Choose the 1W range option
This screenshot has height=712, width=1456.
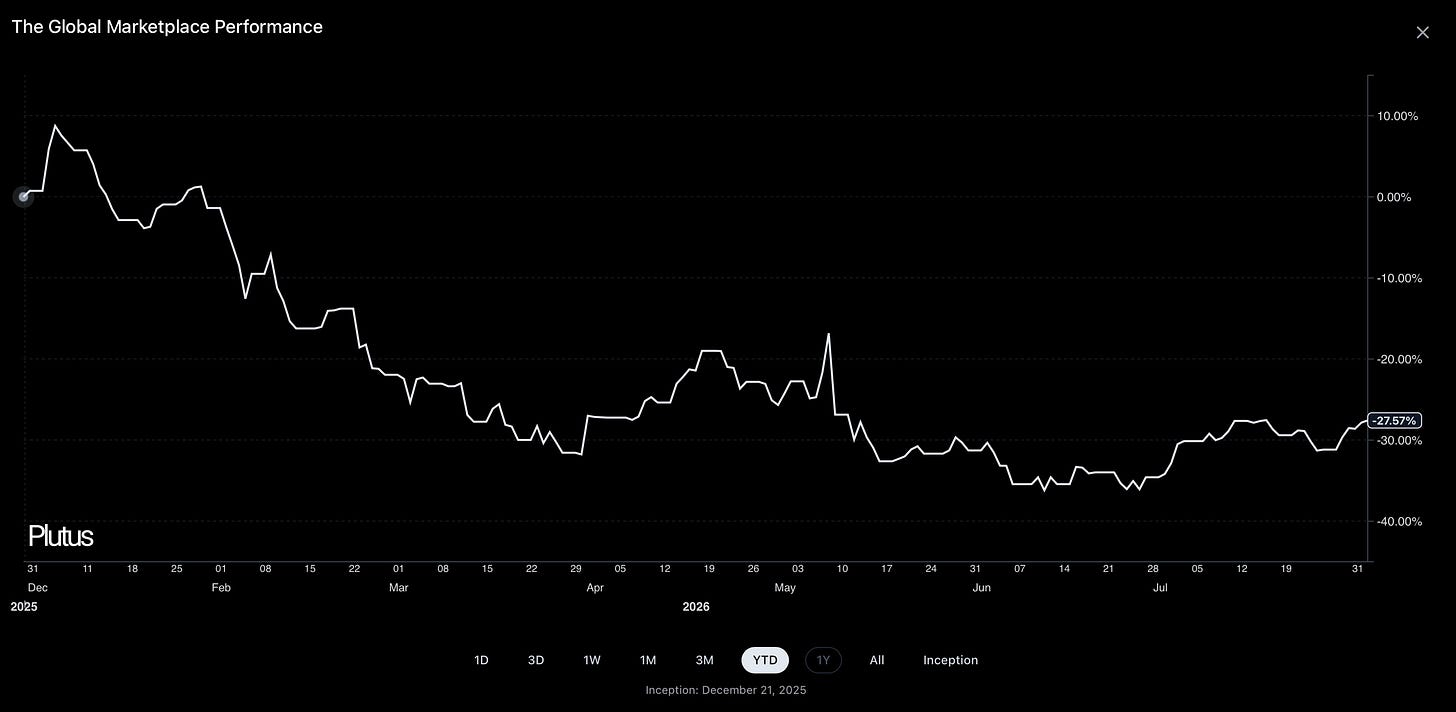(592, 660)
